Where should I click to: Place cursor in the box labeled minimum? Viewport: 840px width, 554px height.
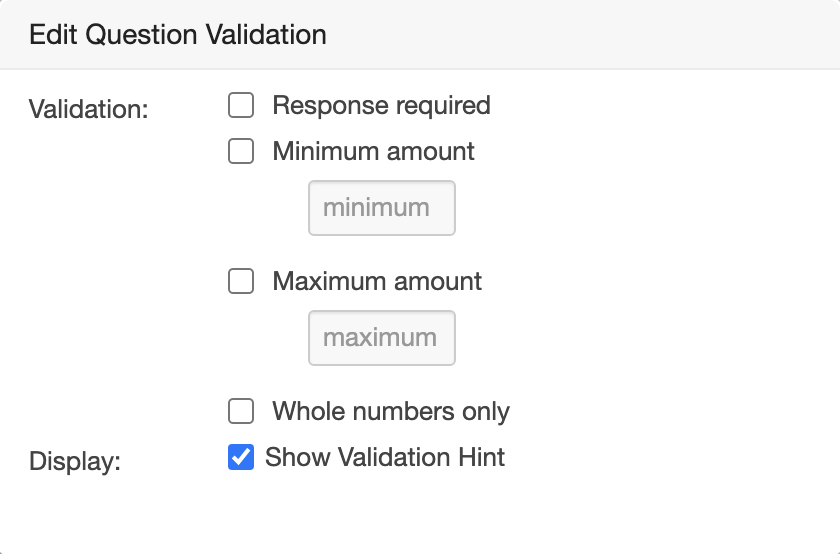[381, 208]
